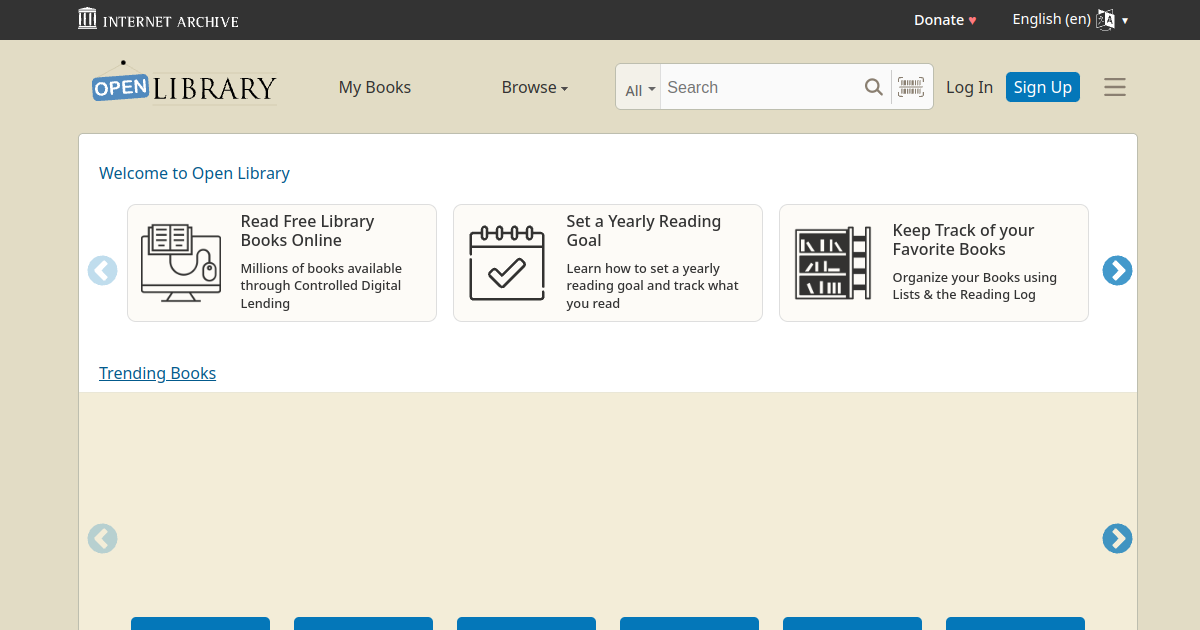Click the computer reading book icon
The width and height of the screenshot is (1200, 630).
point(181,263)
